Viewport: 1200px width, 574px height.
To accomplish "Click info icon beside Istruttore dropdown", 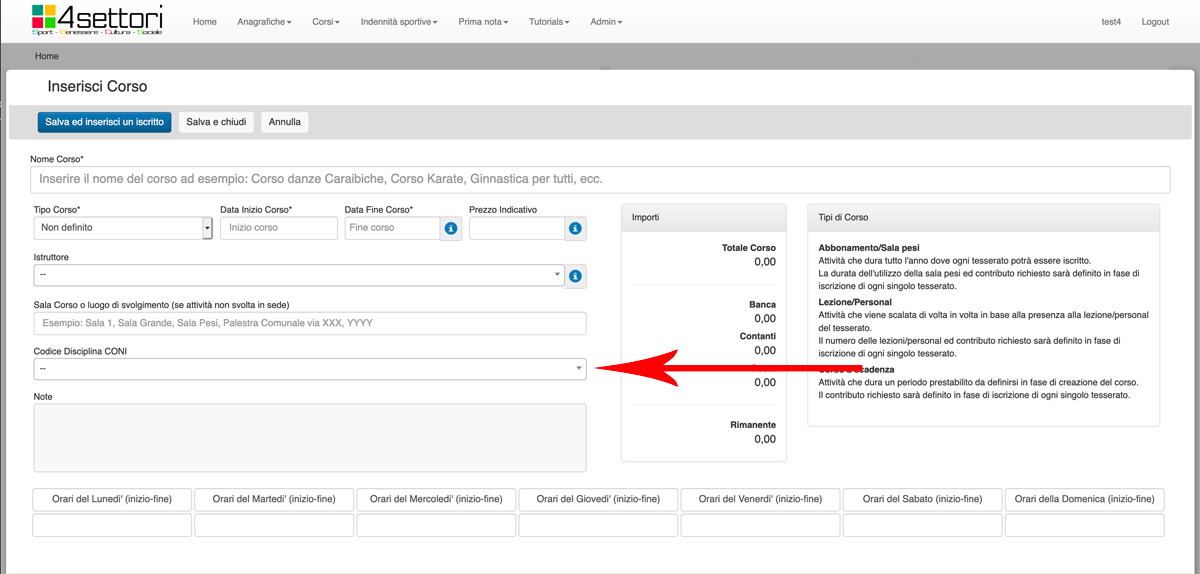I will [x=575, y=276].
